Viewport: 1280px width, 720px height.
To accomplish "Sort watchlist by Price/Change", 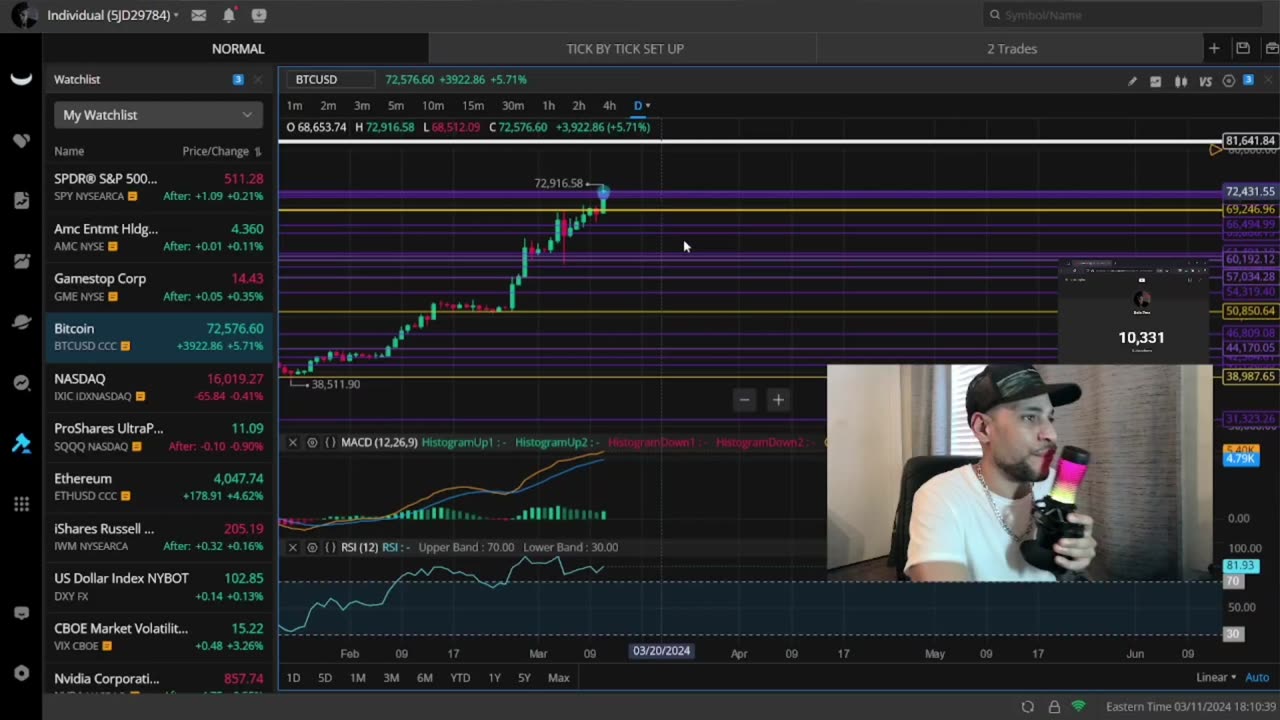I will [x=222, y=151].
